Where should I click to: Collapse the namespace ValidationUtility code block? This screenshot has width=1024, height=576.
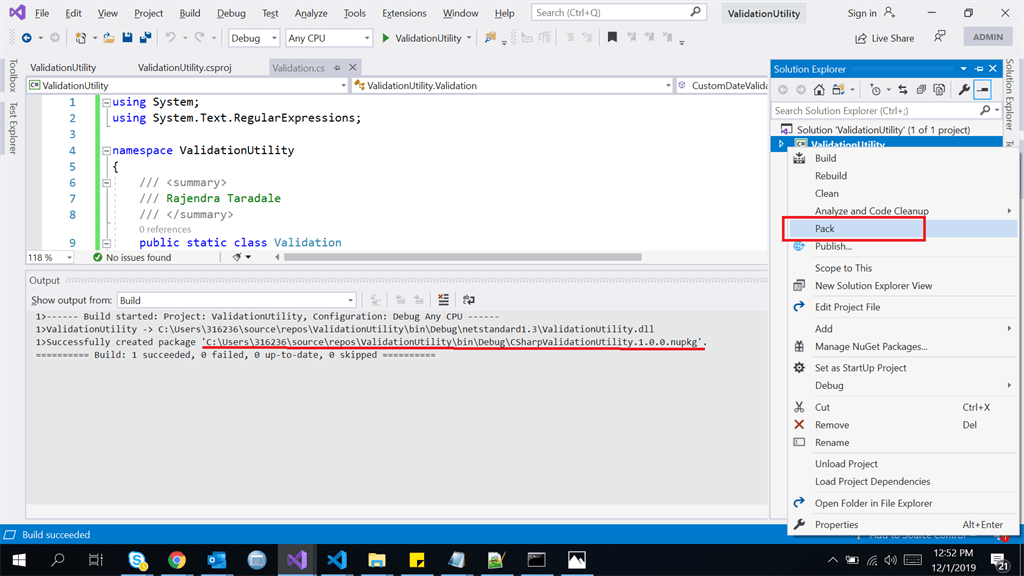106,150
